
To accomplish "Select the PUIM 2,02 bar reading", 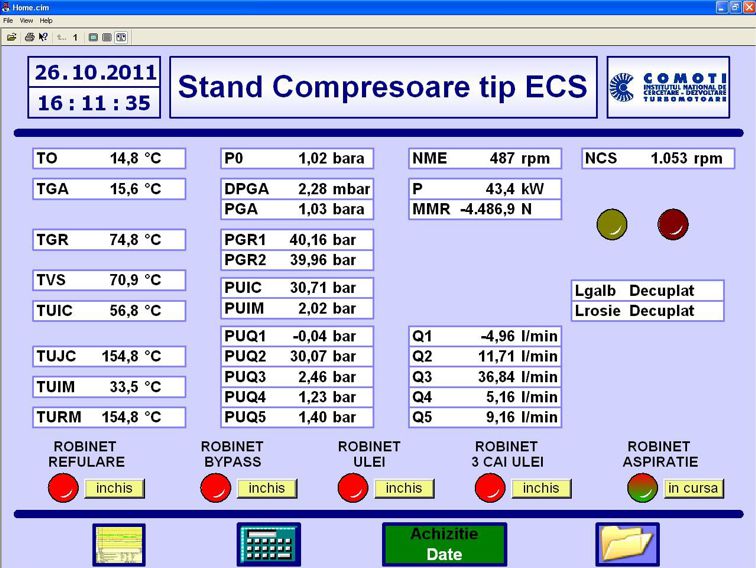I will [x=297, y=309].
